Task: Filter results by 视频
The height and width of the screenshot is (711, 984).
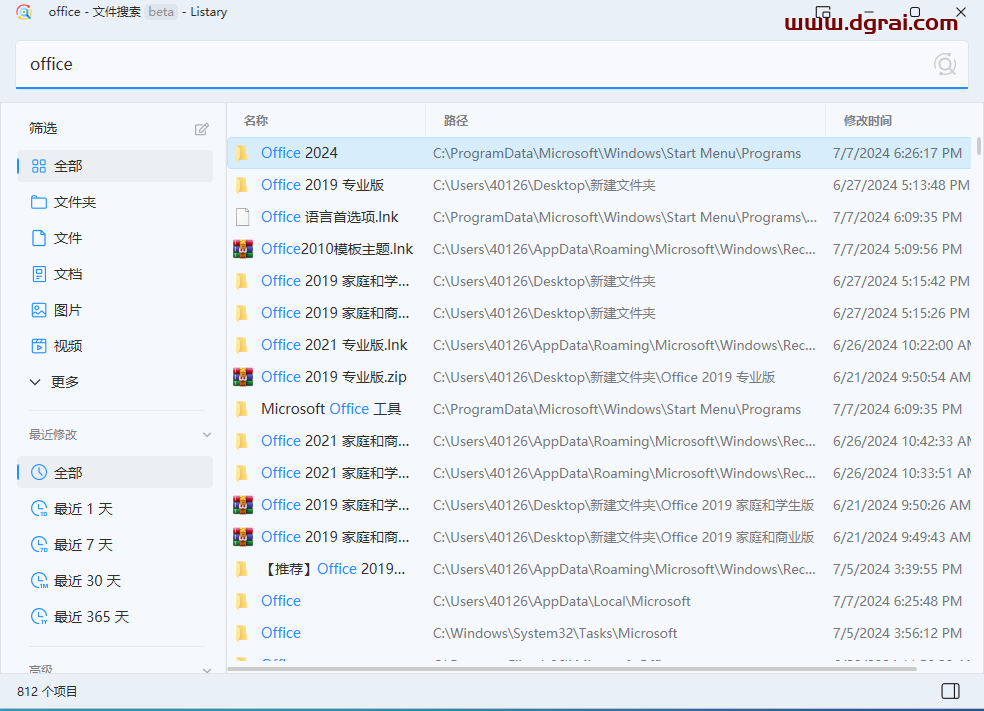Action: pyautogui.click(x=115, y=346)
